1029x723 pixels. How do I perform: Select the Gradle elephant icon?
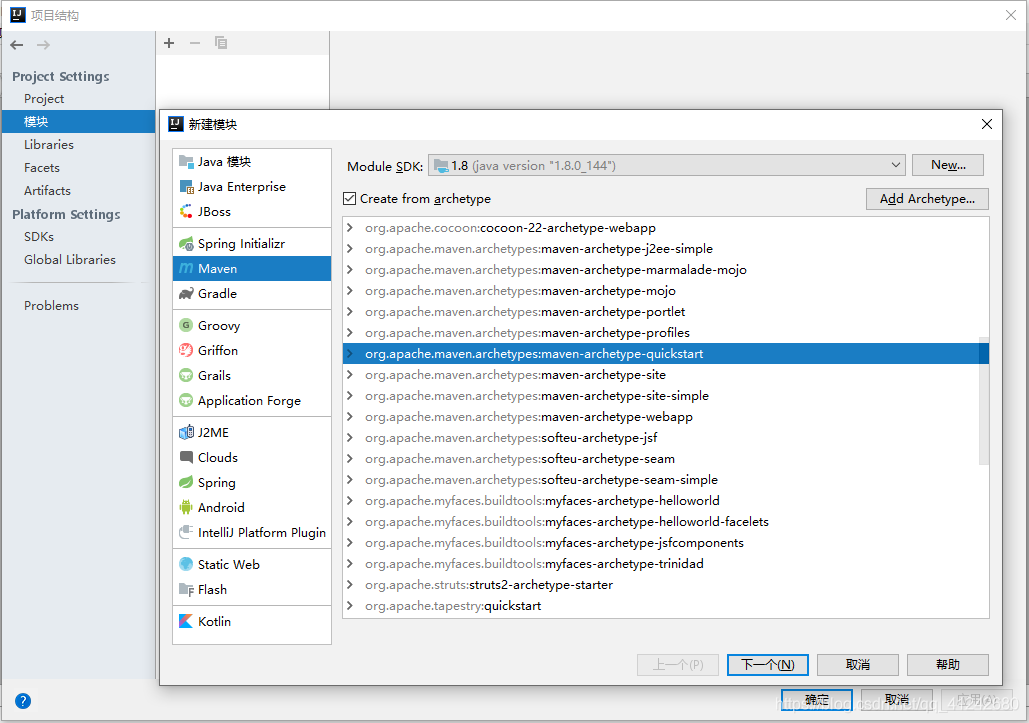pos(186,293)
